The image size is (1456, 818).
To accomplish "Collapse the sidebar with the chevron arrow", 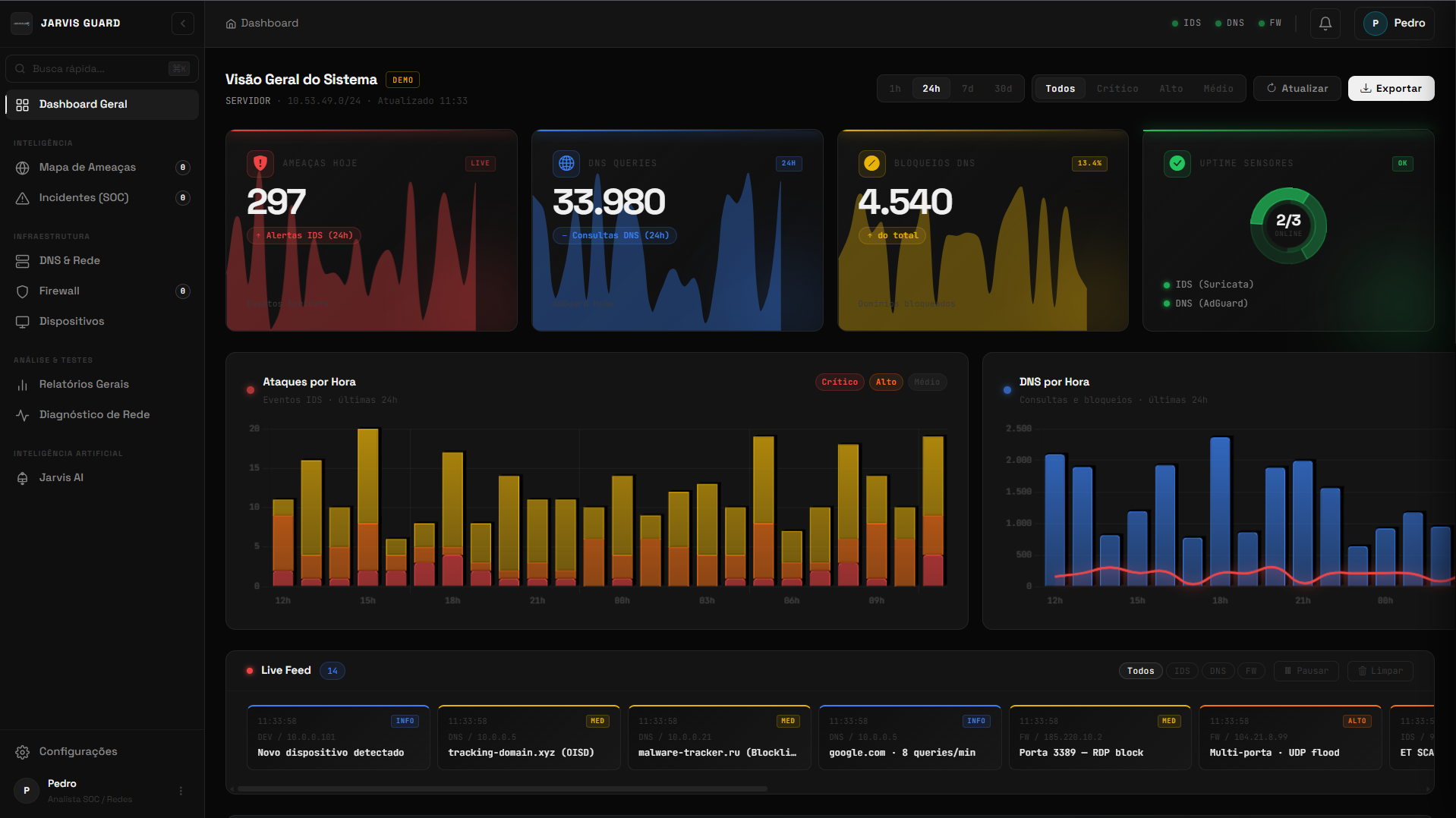I will (x=182, y=24).
